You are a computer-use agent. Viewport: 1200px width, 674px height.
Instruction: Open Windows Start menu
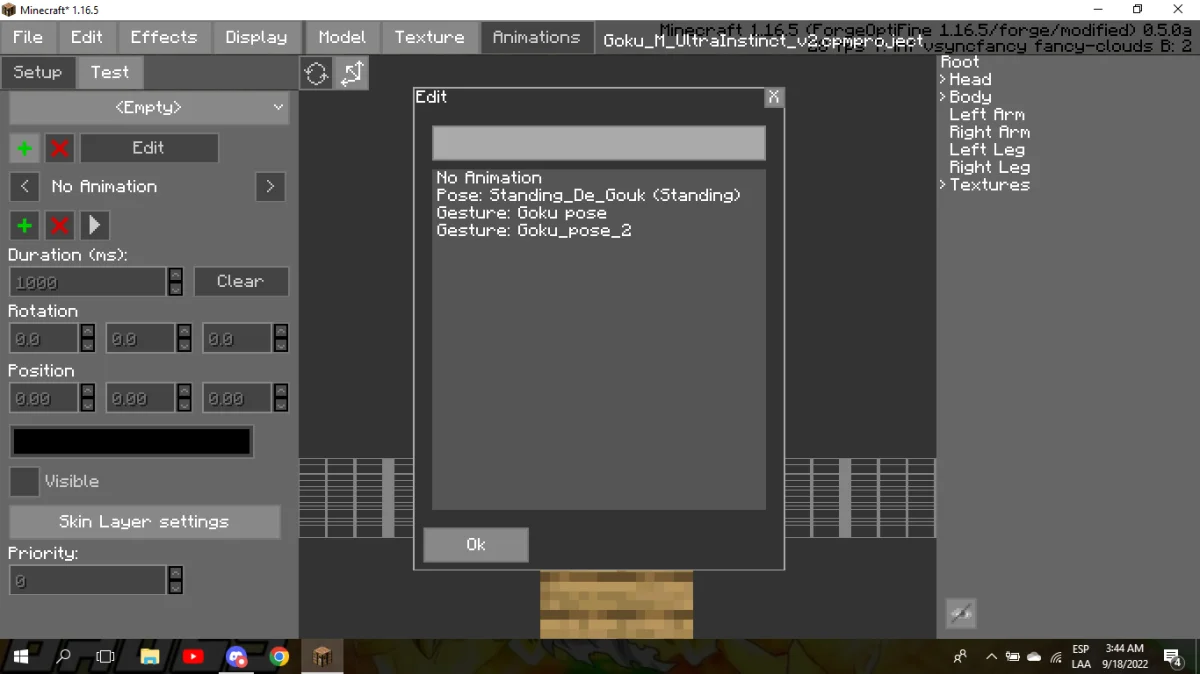pyautogui.click(x=21, y=657)
